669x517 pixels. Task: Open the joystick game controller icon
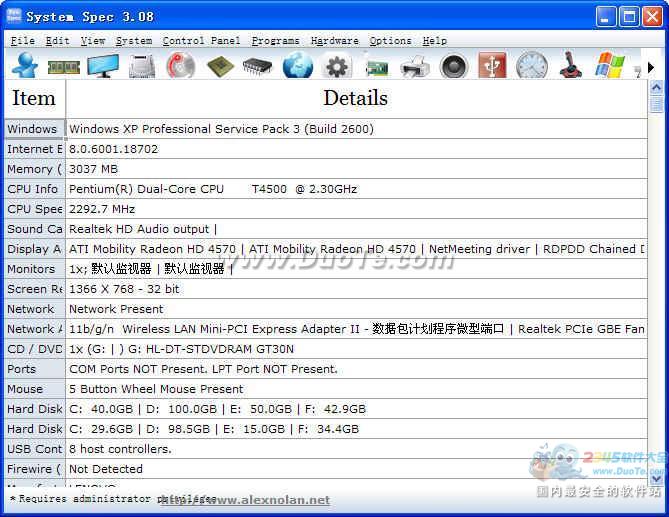[x=570, y=66]
